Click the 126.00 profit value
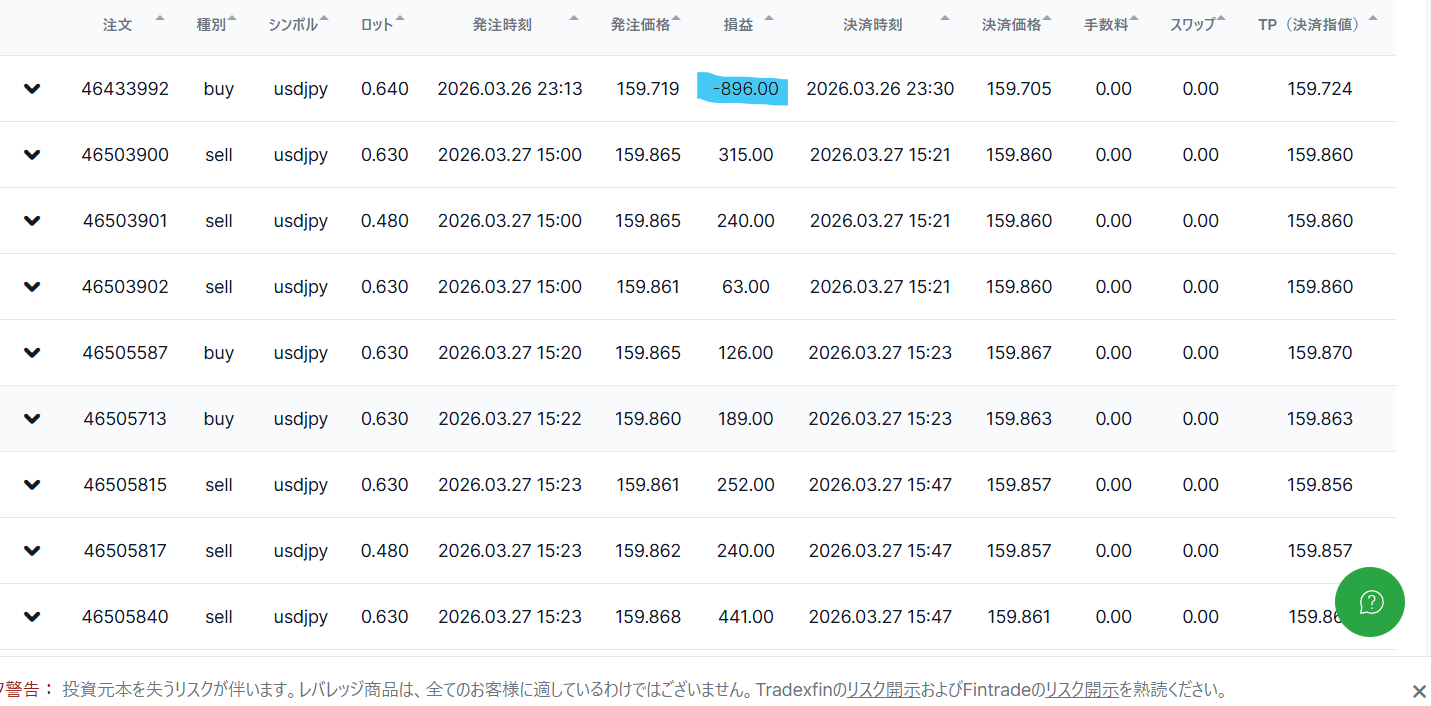The width and height of the screenshot is (1431, 706). click(746, 353)
